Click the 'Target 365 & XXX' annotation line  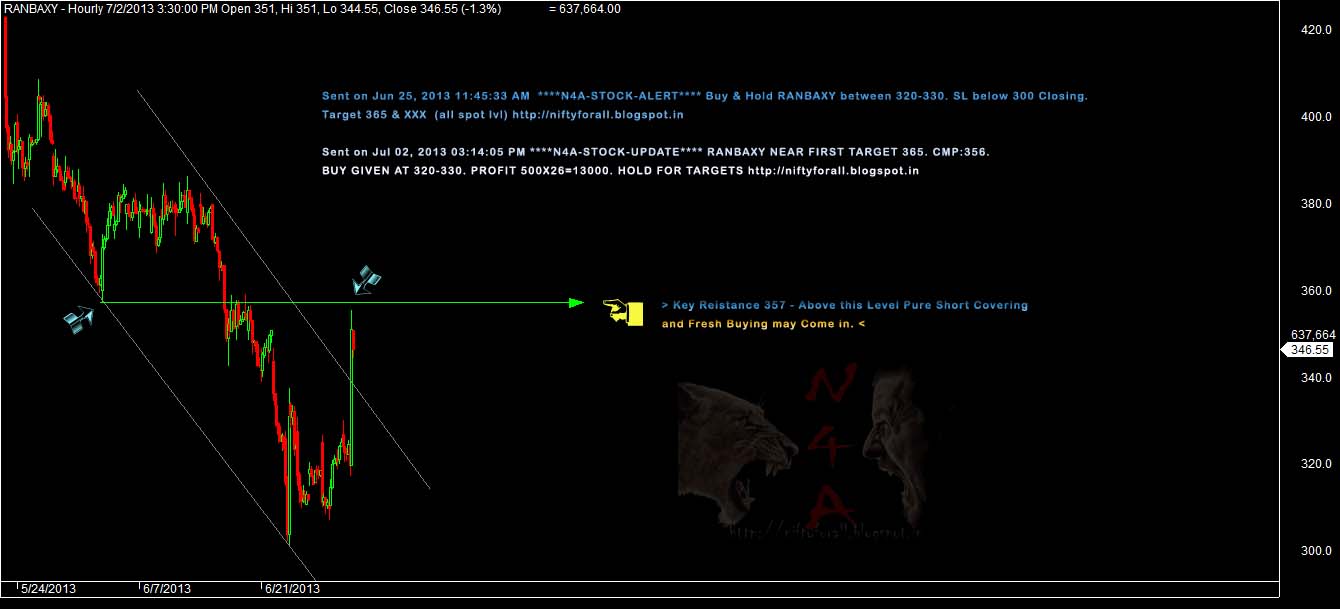pyautogui.click(x=502, y=115)
